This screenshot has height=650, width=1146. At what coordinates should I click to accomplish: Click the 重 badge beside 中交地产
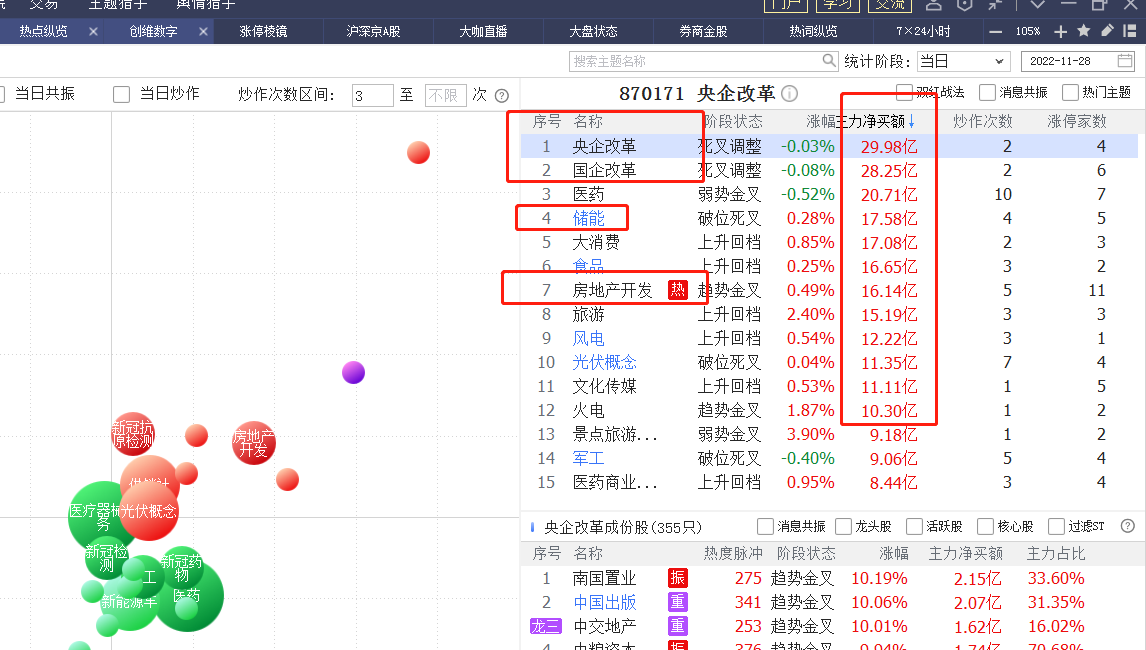coord(678,626)
